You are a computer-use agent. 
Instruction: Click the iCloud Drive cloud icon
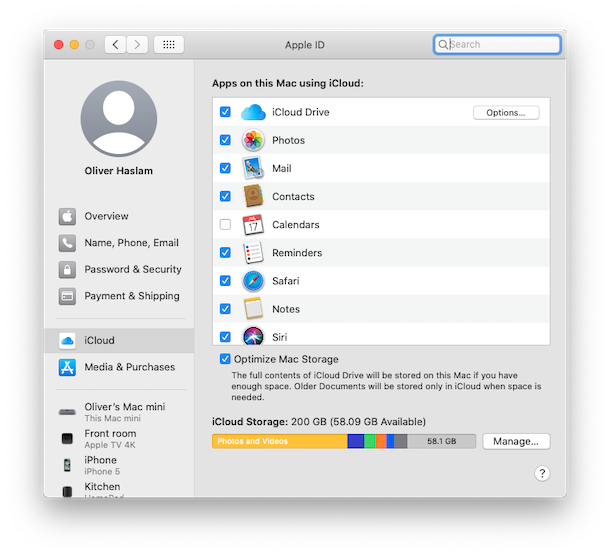[x=253, y=113]
